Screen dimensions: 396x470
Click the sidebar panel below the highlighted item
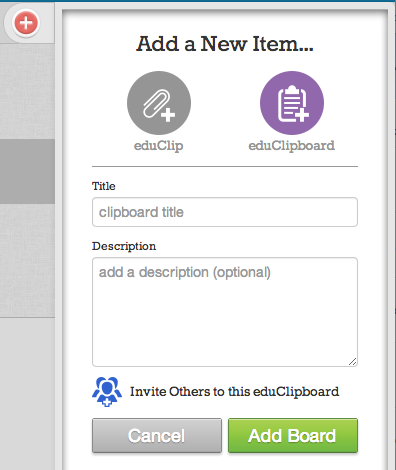pos(27,260)
